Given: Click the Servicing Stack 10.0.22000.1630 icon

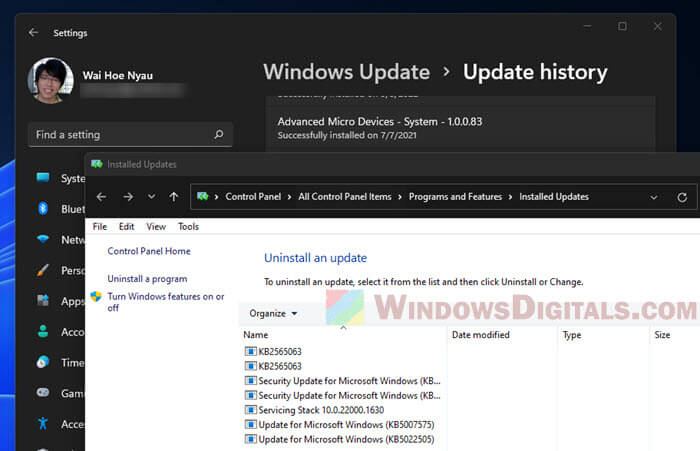Looking at the screenshot, I should 250,410.
